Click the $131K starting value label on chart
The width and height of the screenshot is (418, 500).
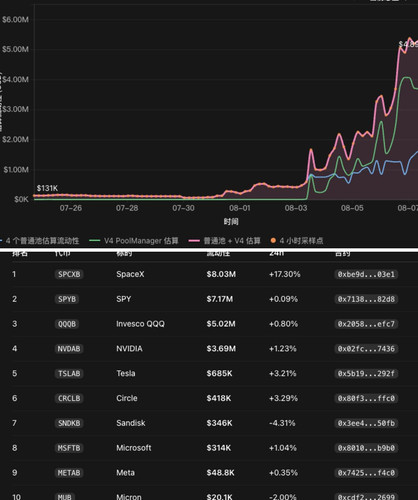point(47,188)
